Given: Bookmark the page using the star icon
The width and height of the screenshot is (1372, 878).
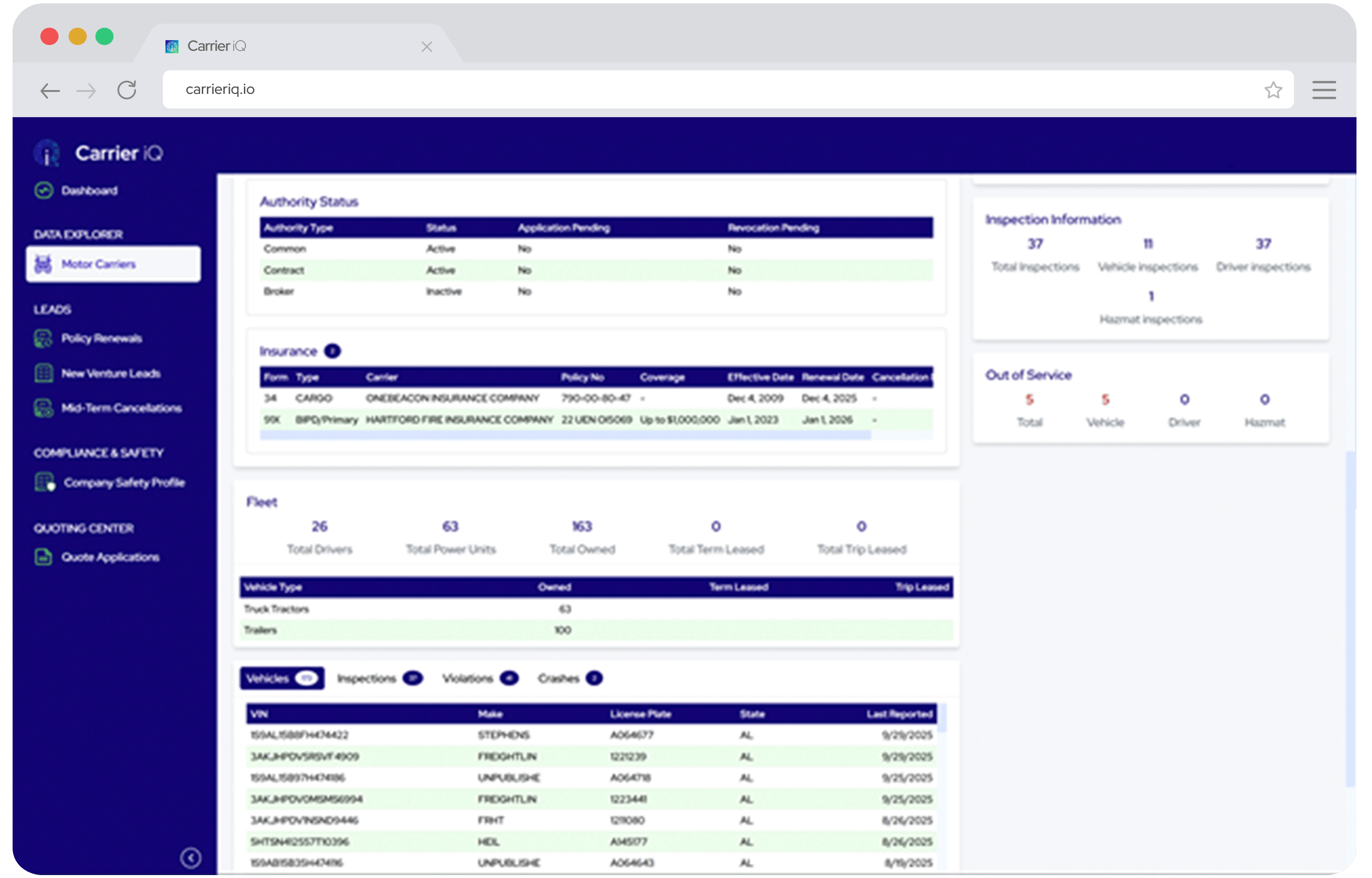Looking at the screenshot, I should 1273,90.
